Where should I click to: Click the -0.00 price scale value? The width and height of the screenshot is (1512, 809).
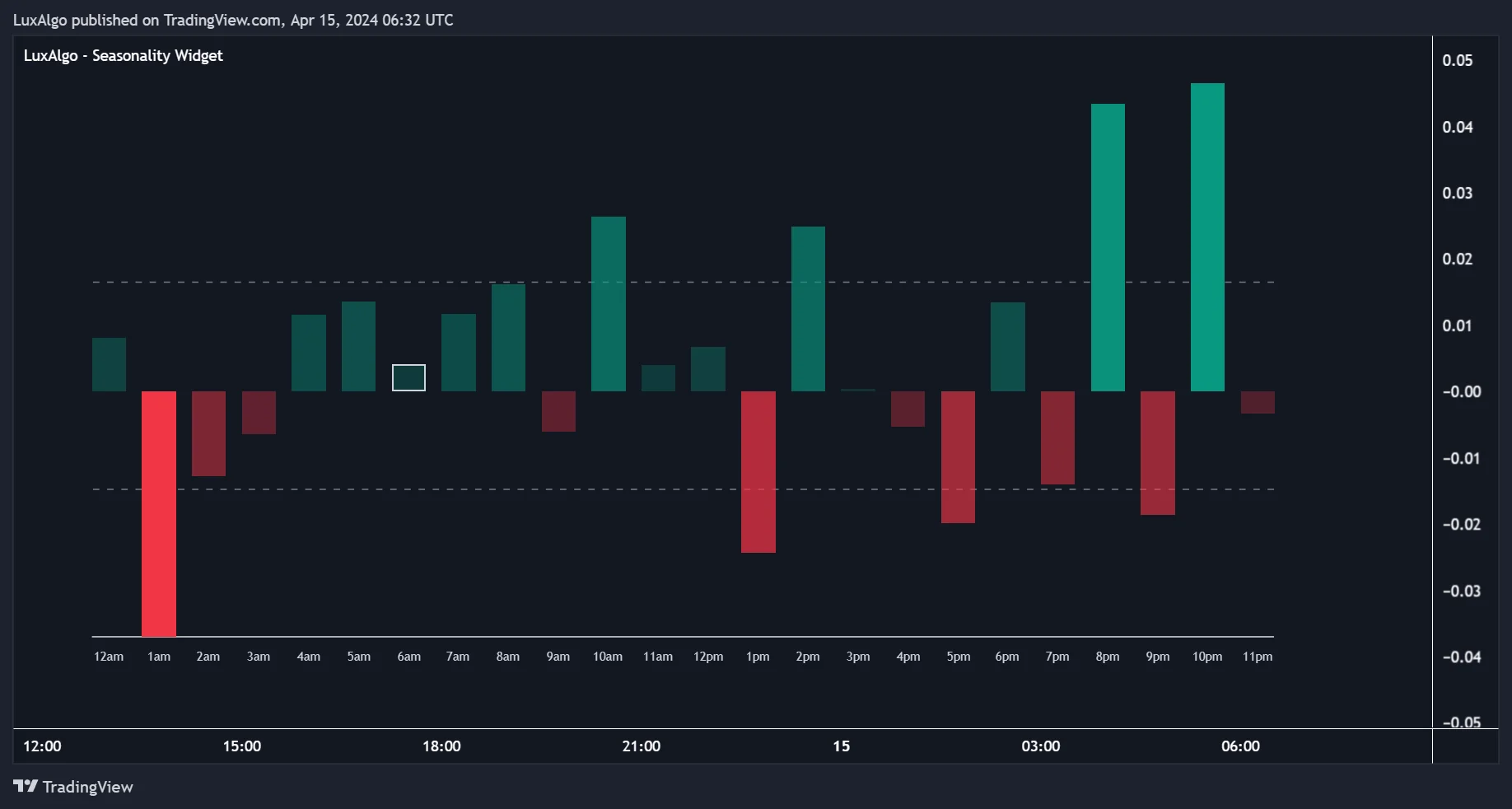tap(1461, 391)
